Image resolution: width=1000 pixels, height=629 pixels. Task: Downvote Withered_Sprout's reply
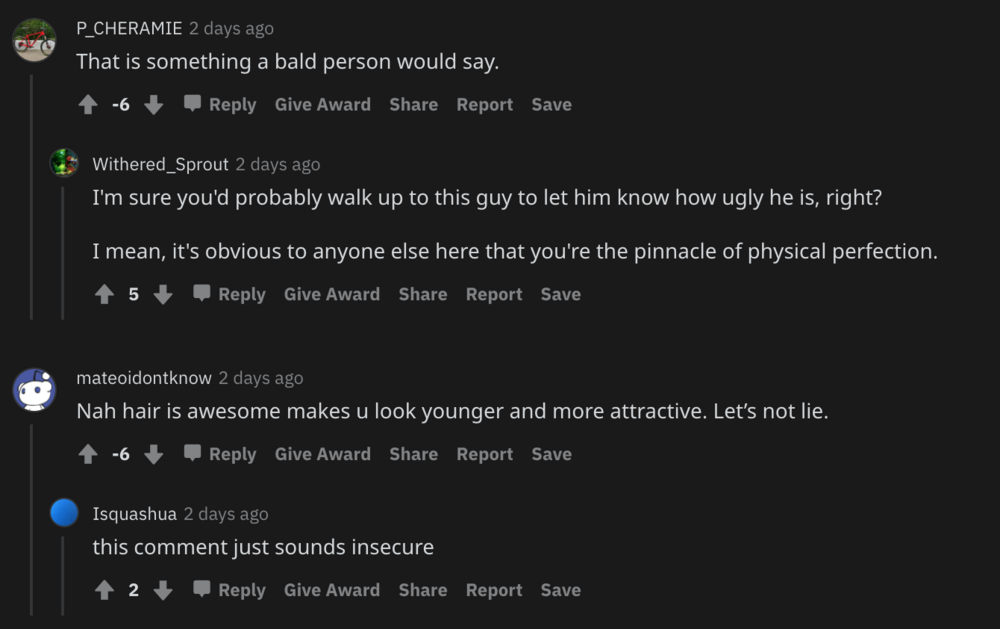[x=163, y=295]
